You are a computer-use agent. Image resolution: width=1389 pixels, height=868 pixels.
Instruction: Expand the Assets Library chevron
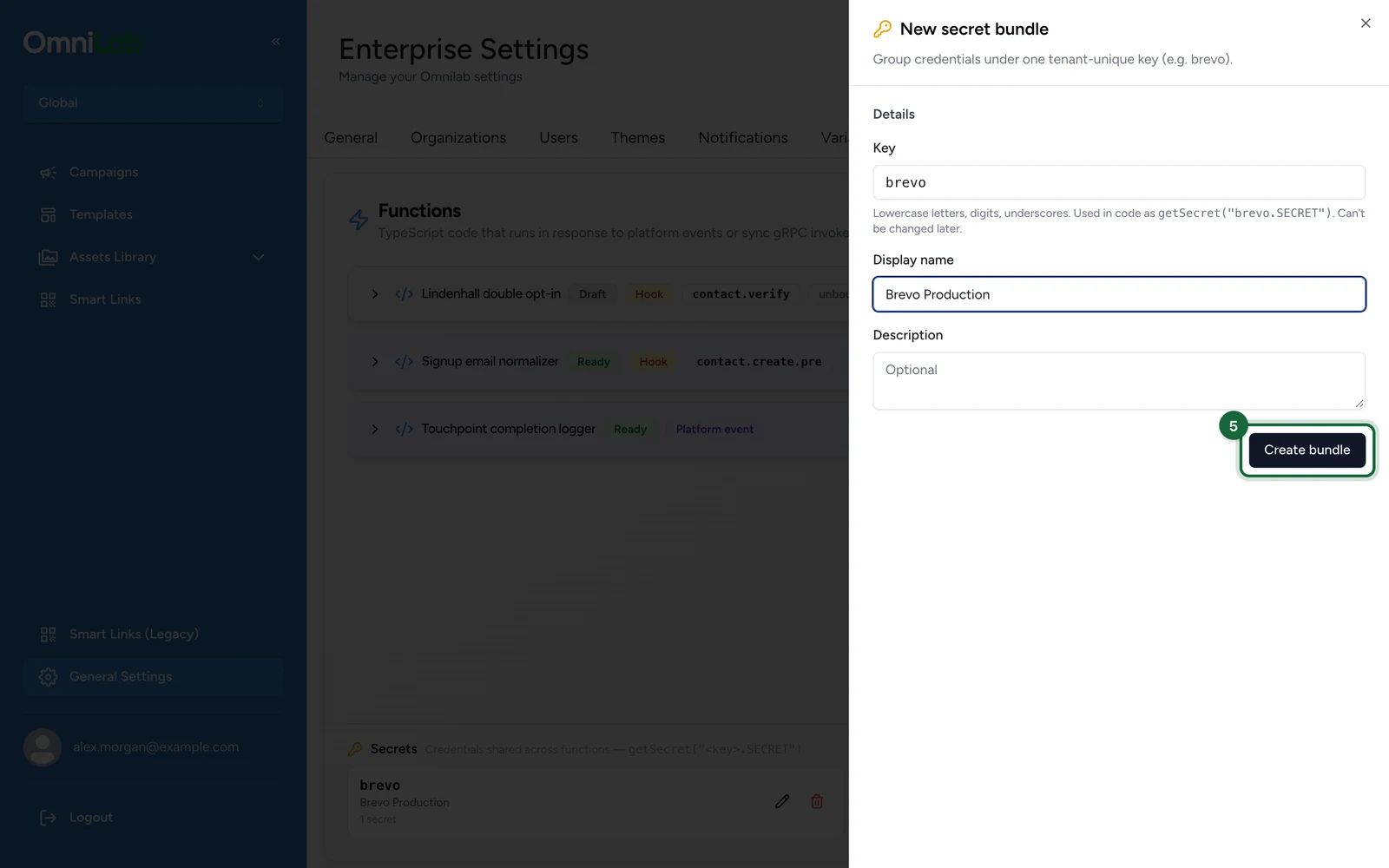[x=259, y=257]
